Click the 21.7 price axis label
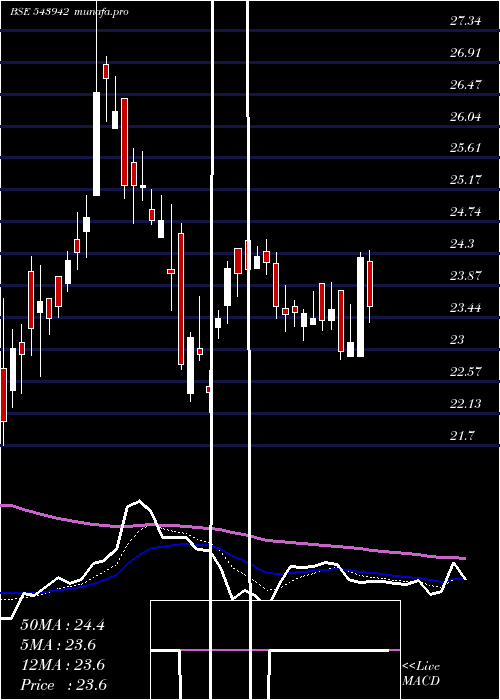500x700 pixels. pyautogui.click(x=462, y=435)
